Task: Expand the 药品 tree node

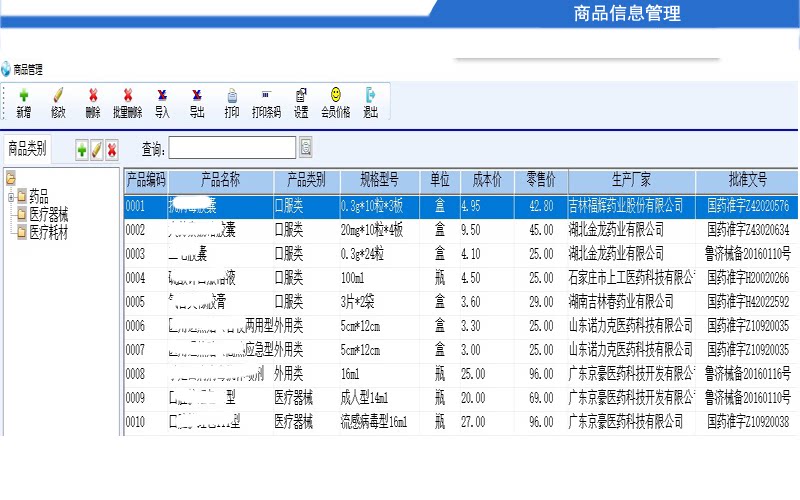Action: [x=11, y=197]
